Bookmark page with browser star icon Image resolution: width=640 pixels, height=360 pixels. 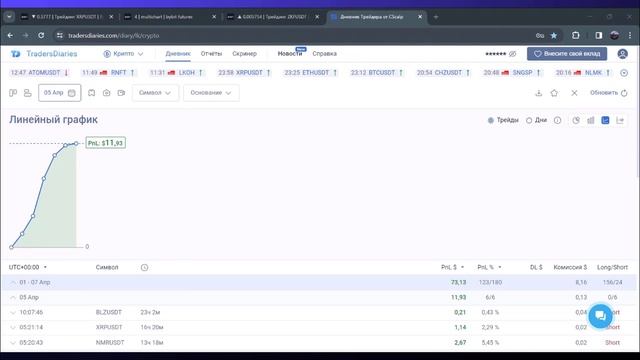click(x=554, y=36)
